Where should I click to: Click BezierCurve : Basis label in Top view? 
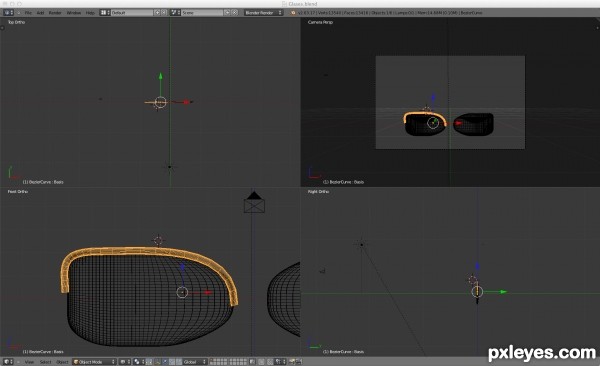pos(43,182)
